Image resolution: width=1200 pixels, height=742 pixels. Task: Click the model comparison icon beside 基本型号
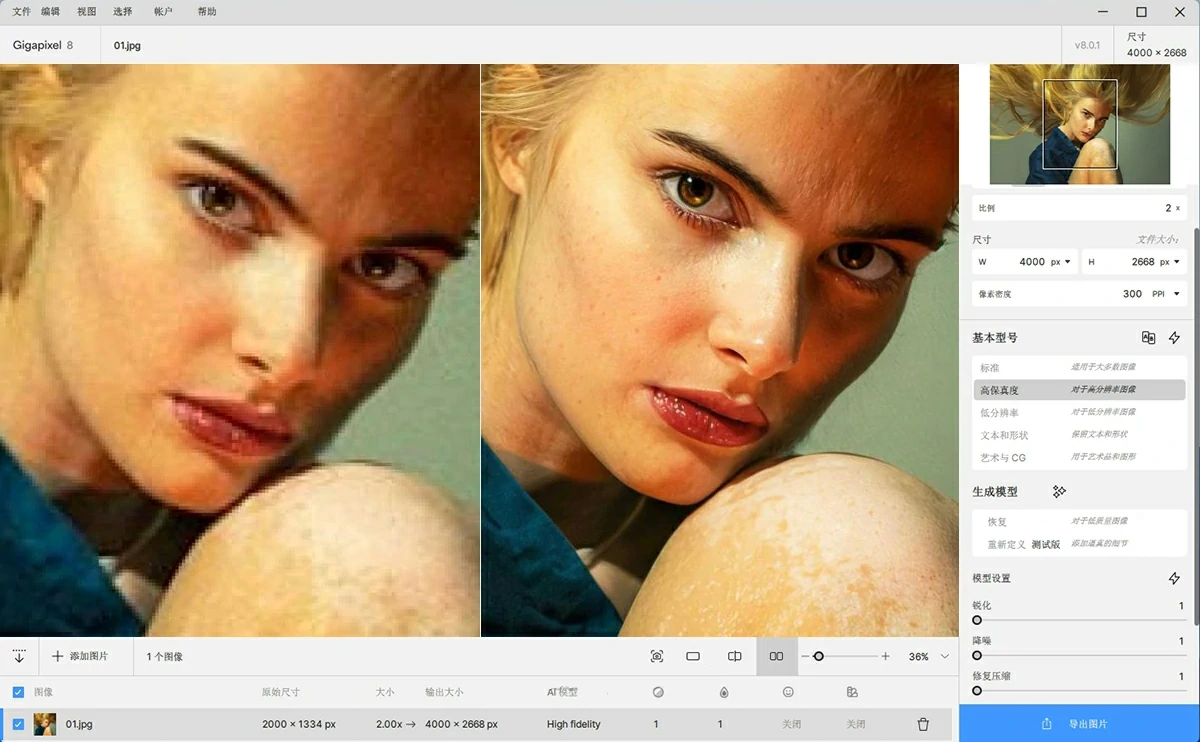tap(1148, 338)
